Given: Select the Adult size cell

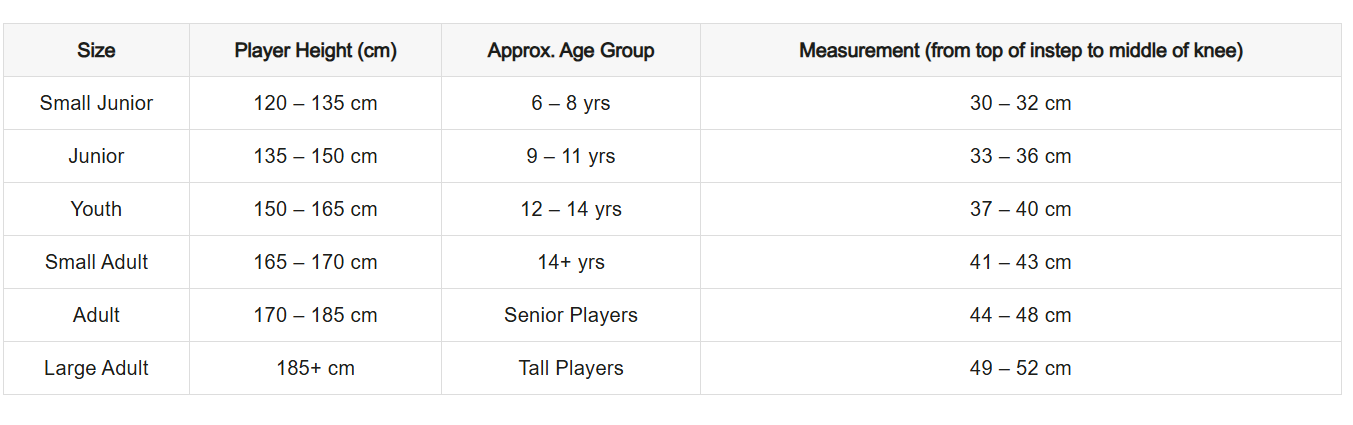Looking at the screenshot, I should (x=96, y=315).
